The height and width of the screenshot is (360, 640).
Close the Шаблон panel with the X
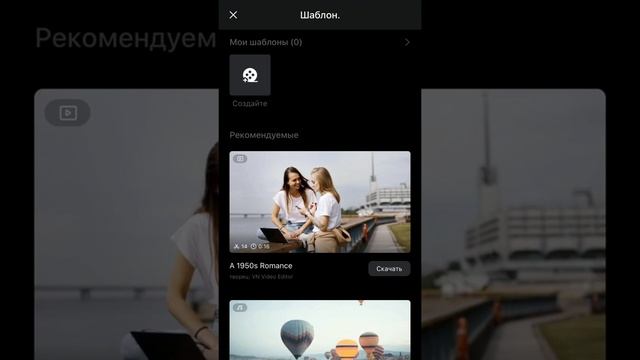tap(233, 15)
